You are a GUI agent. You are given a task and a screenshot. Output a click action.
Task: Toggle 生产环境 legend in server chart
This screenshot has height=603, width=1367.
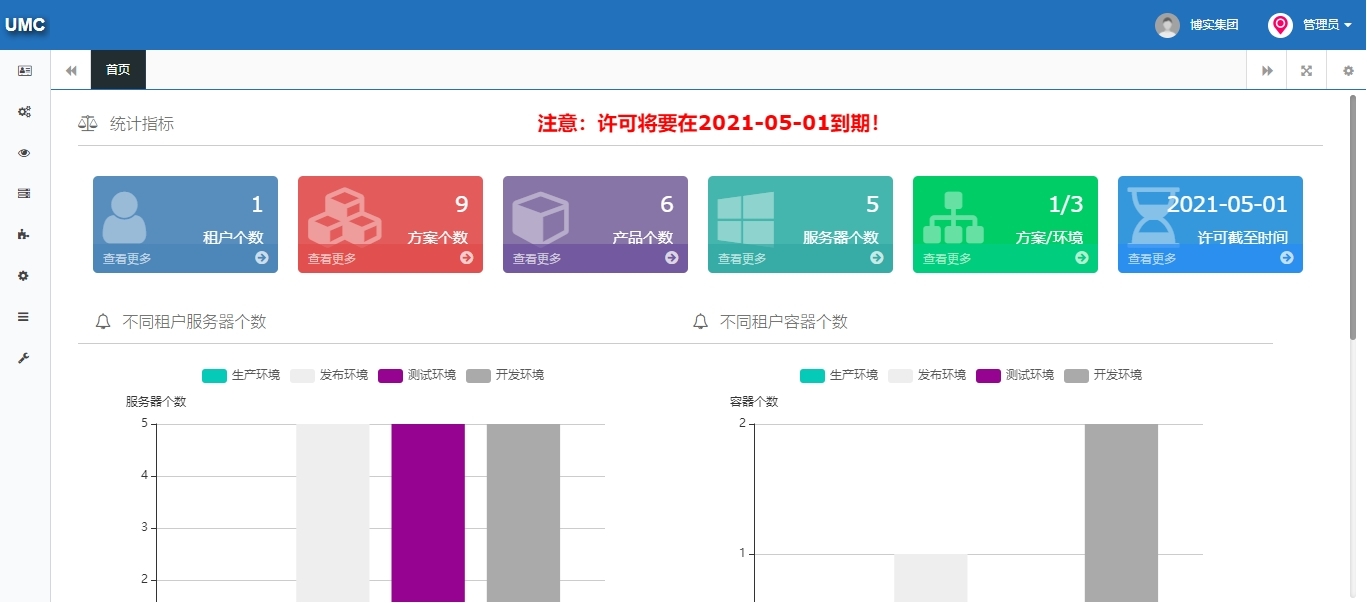coord(241,375)
